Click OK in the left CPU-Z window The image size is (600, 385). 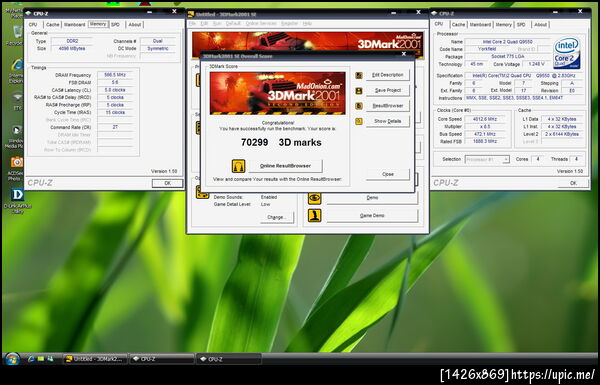(x=167, y=183)
